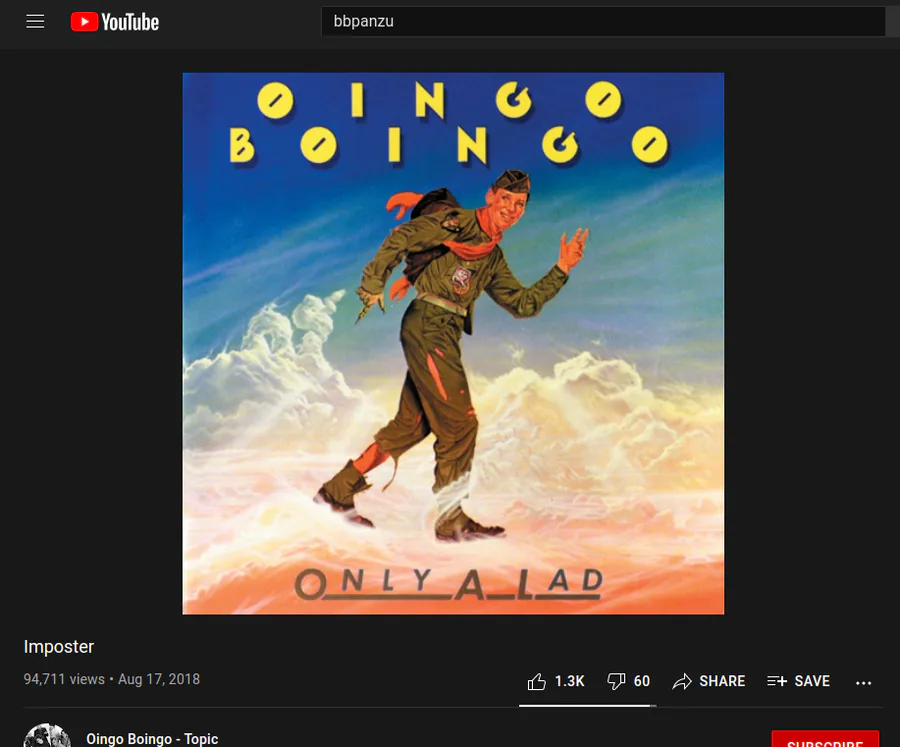Click the YouTube red play logo icon

84,22
